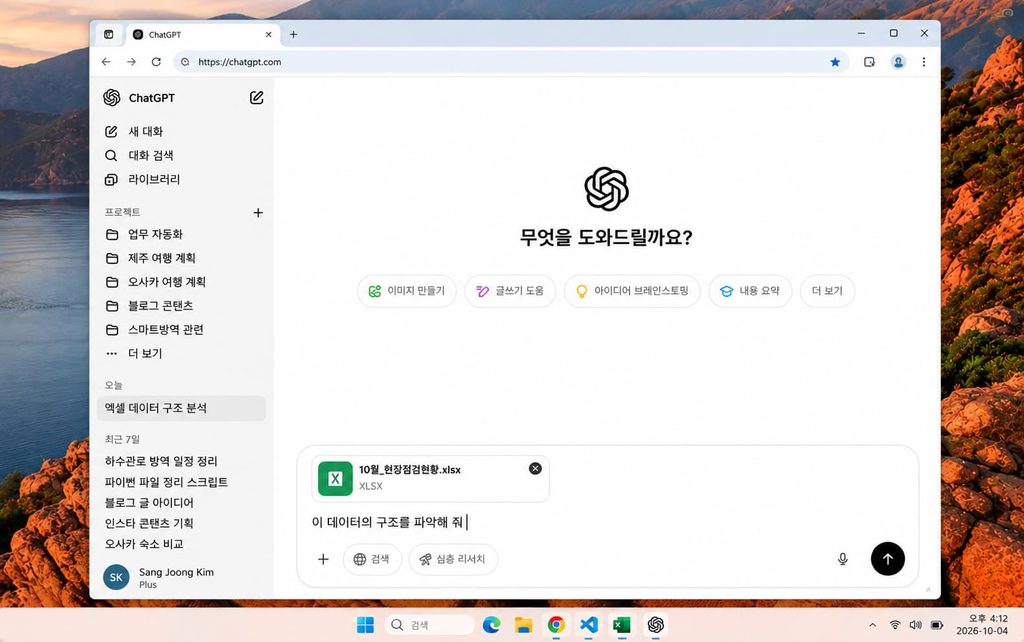
Task: Add a new project with the plus icon
Action: click(258, 212)
